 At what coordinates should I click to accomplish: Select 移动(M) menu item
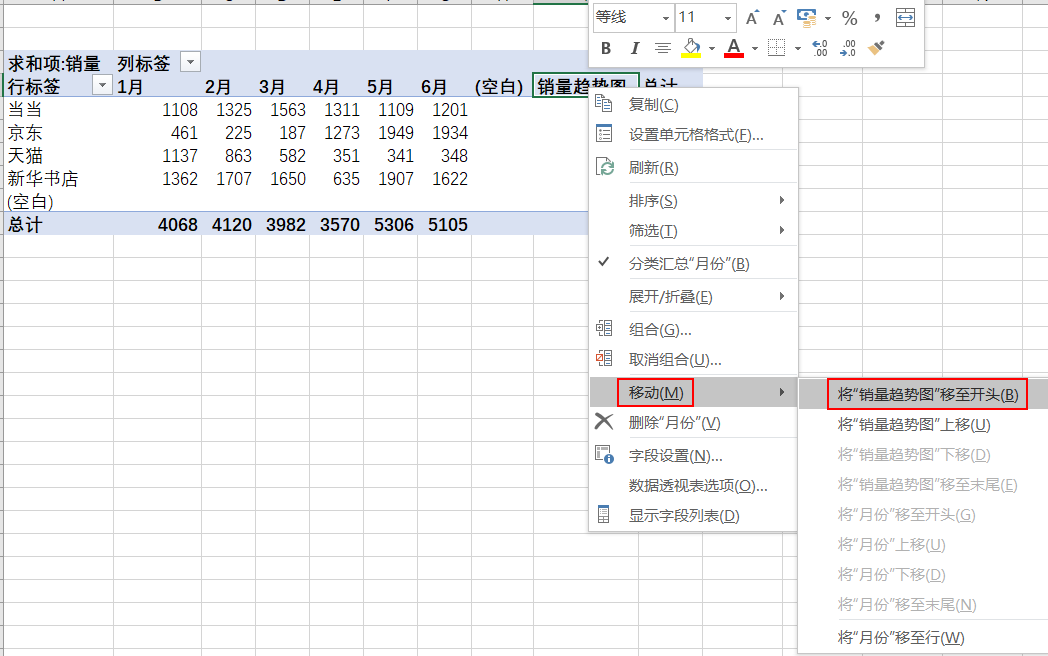[x=694, y=393]
